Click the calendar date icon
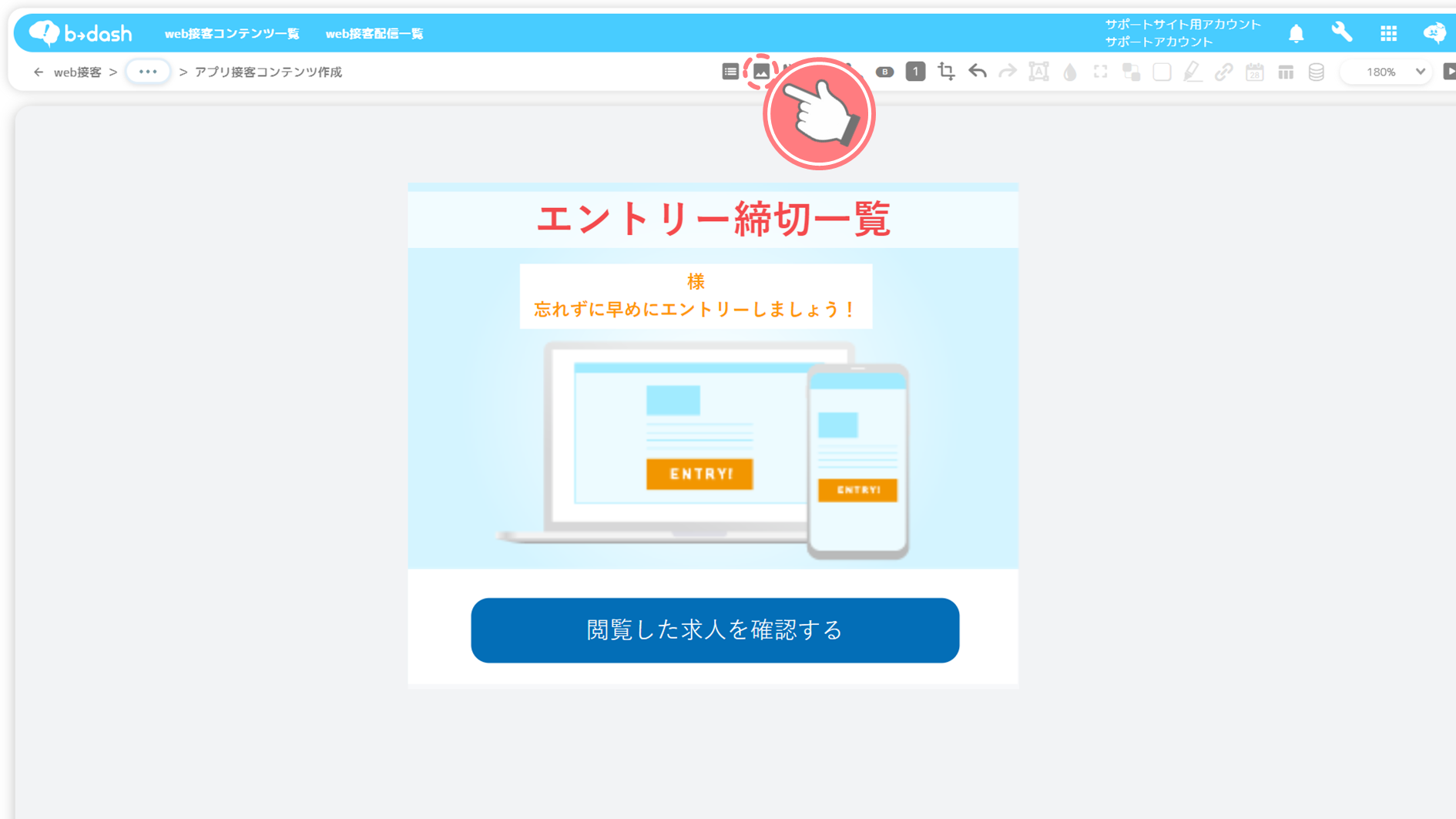The image size is (1456, 819). point(1254,72)
